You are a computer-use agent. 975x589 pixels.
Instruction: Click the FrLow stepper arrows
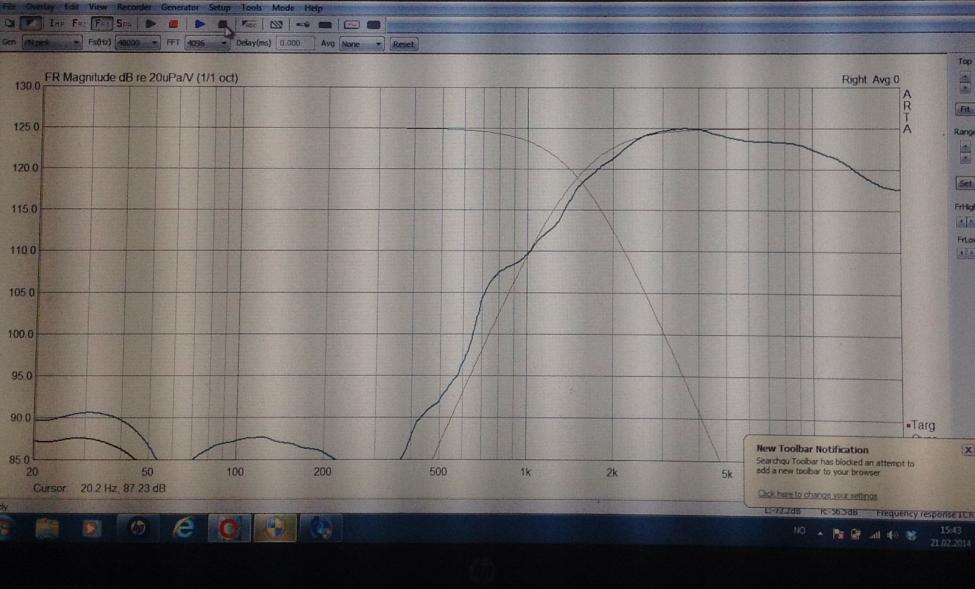click(x=966, y=253)
